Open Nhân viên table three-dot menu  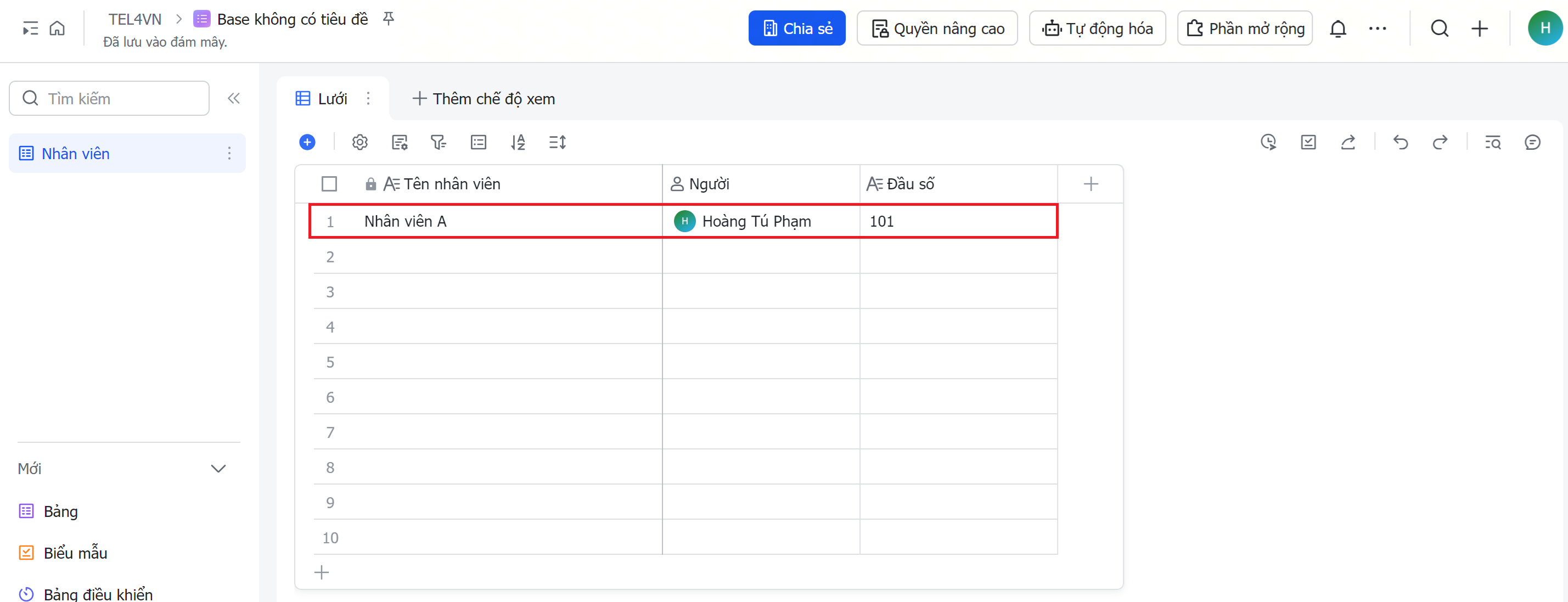[229, 154]
